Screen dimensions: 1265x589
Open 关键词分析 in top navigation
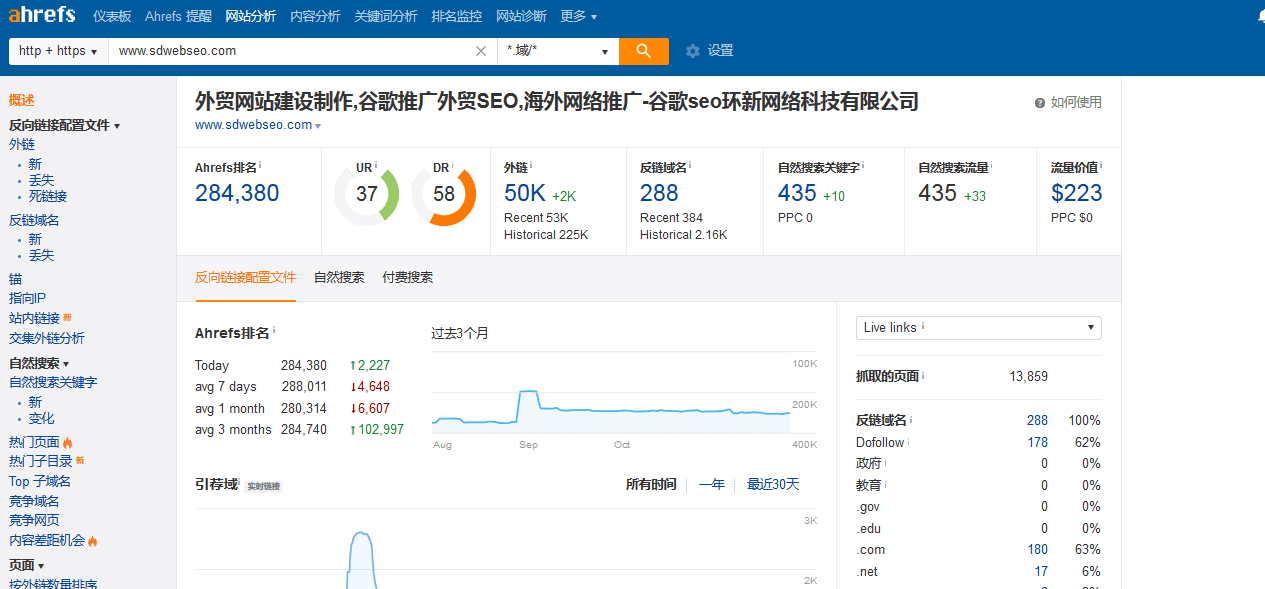(386, 16)
